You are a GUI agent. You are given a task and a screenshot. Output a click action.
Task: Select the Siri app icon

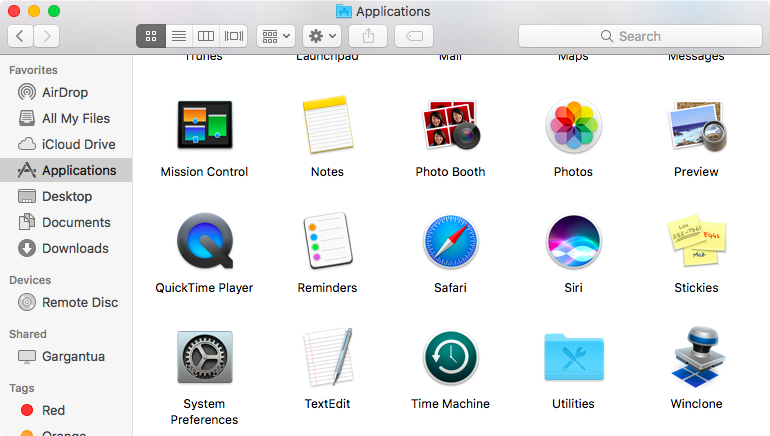click(574, 241)
